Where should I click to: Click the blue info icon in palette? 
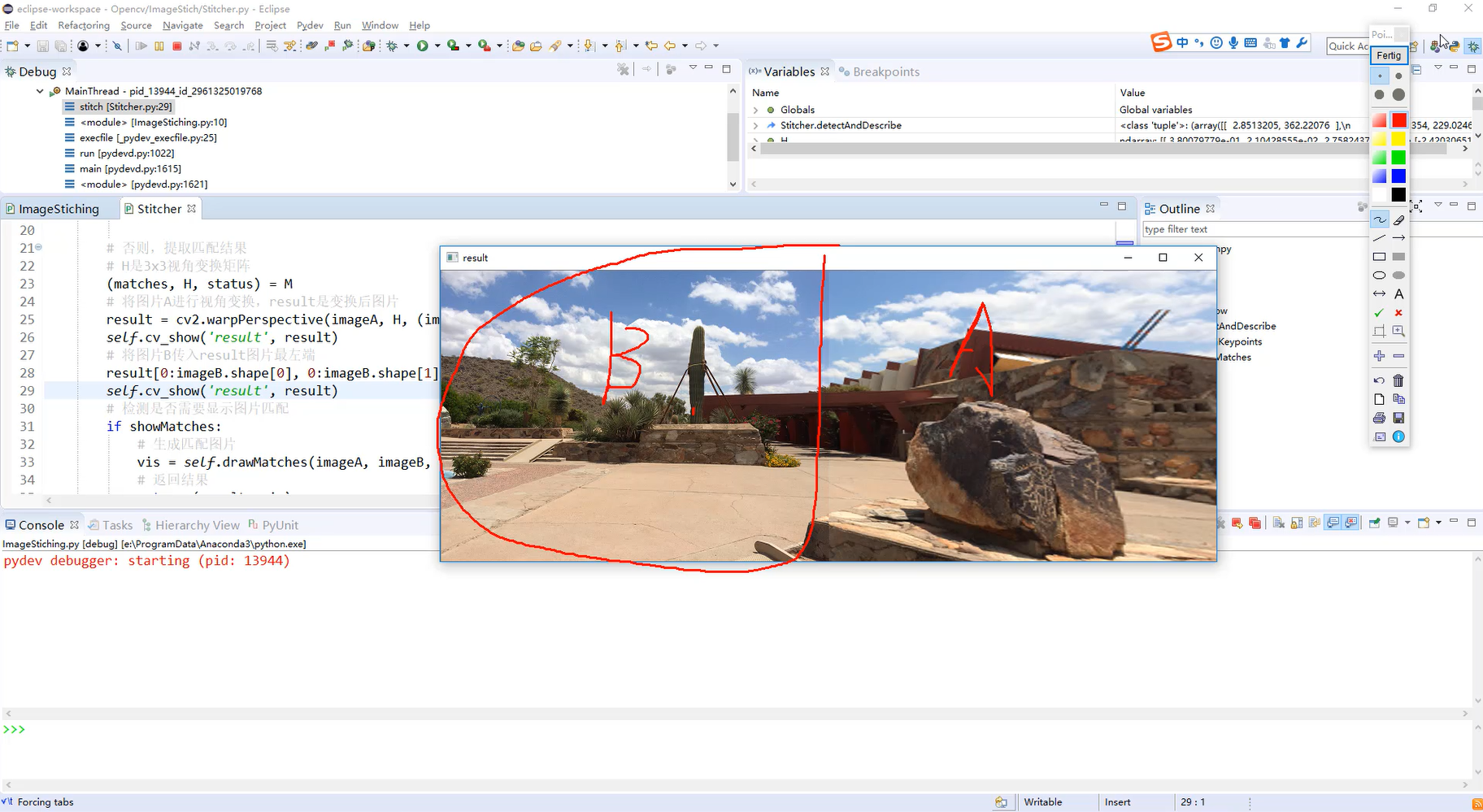[1398, 436]
